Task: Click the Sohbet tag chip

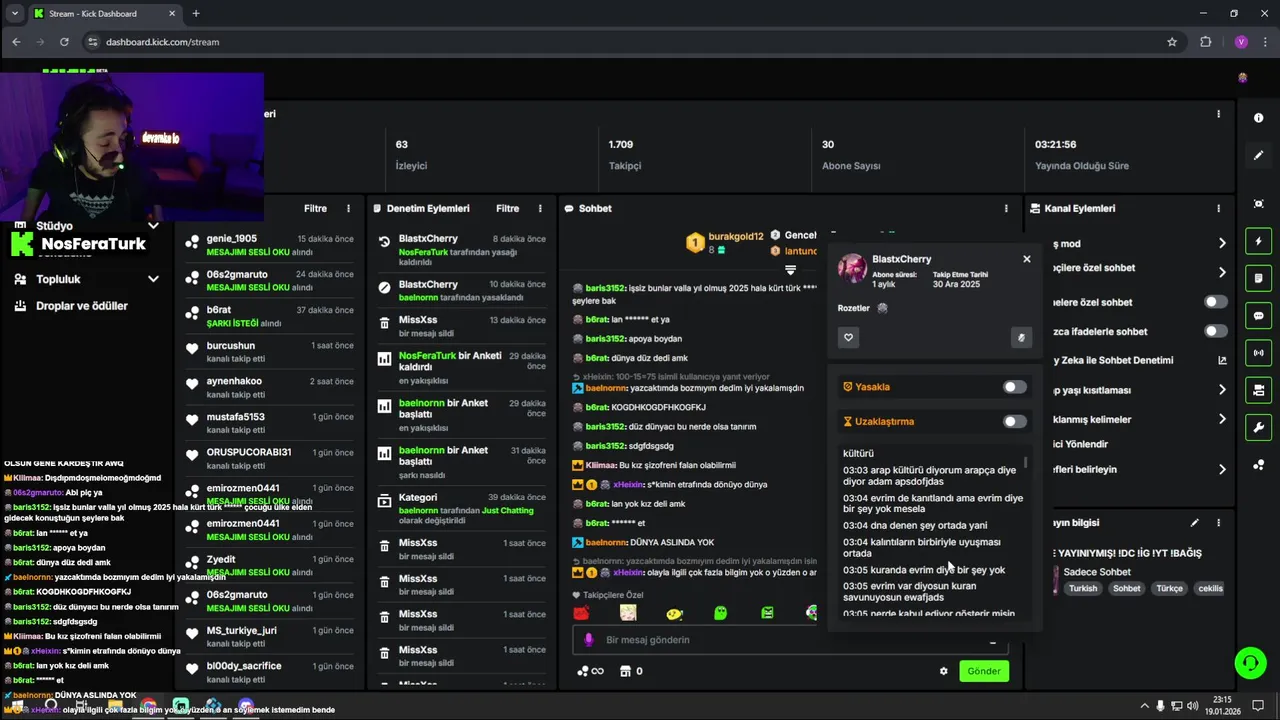Action: [1127, 588]
